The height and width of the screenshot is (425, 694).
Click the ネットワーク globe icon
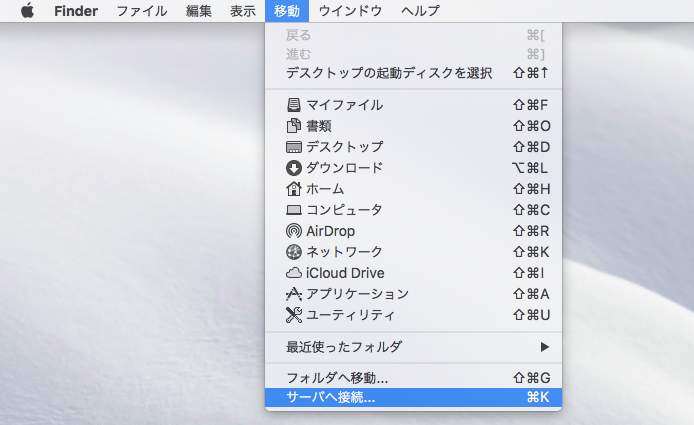click(293, 252)
